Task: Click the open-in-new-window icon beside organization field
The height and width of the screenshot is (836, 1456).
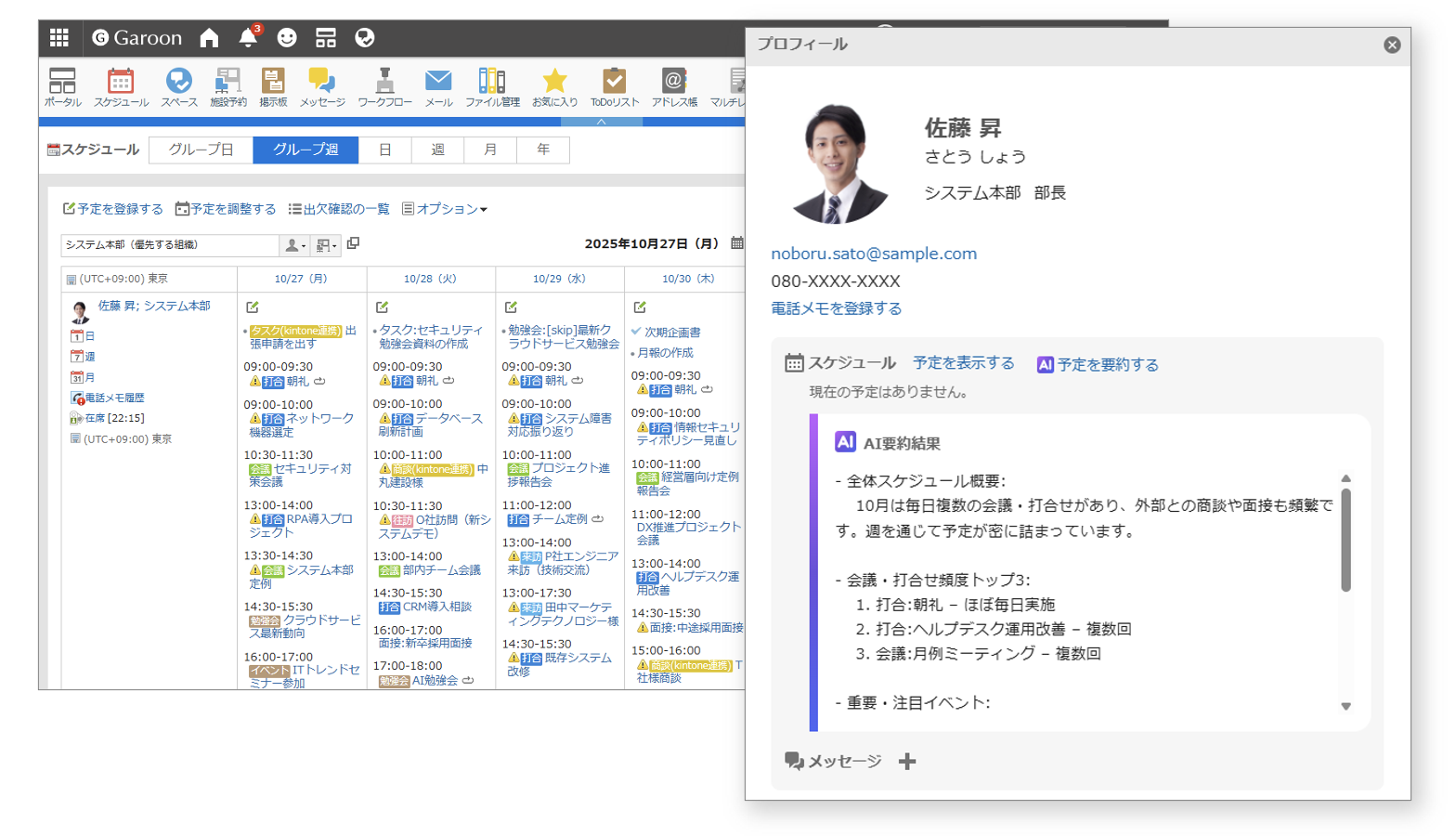Action: [x=353, y=243]
